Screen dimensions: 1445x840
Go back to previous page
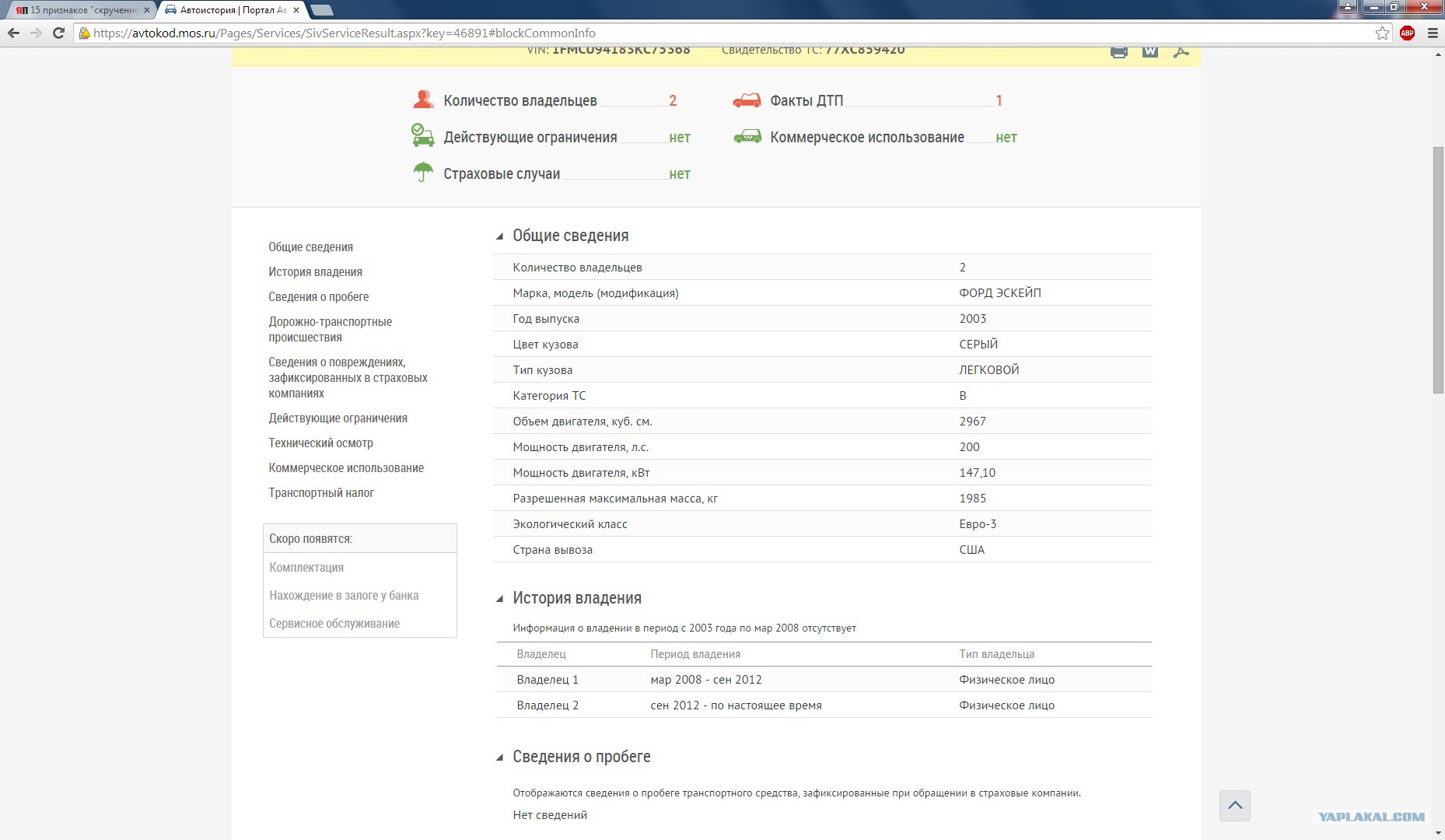(13, 33)
